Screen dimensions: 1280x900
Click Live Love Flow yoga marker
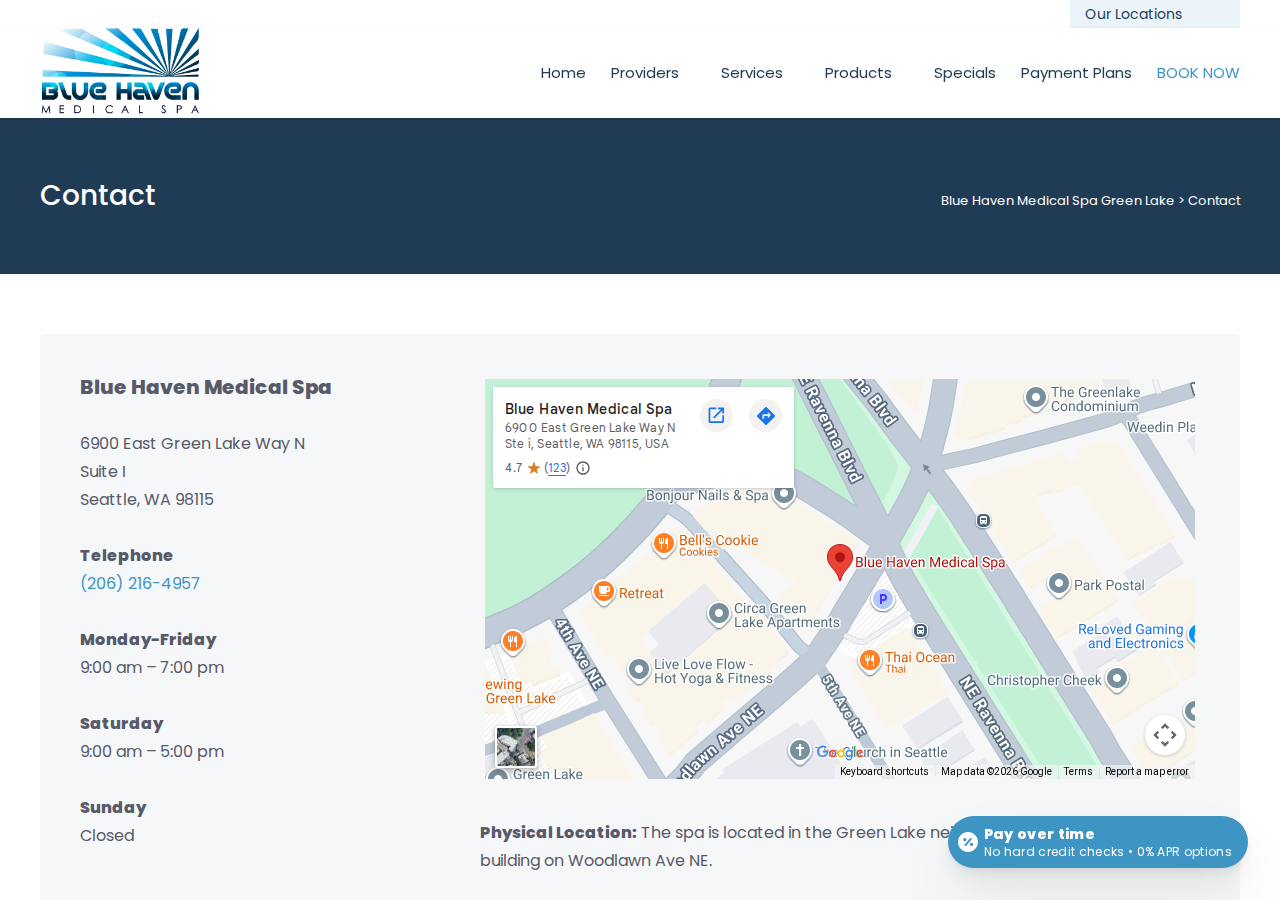point(638,670)
